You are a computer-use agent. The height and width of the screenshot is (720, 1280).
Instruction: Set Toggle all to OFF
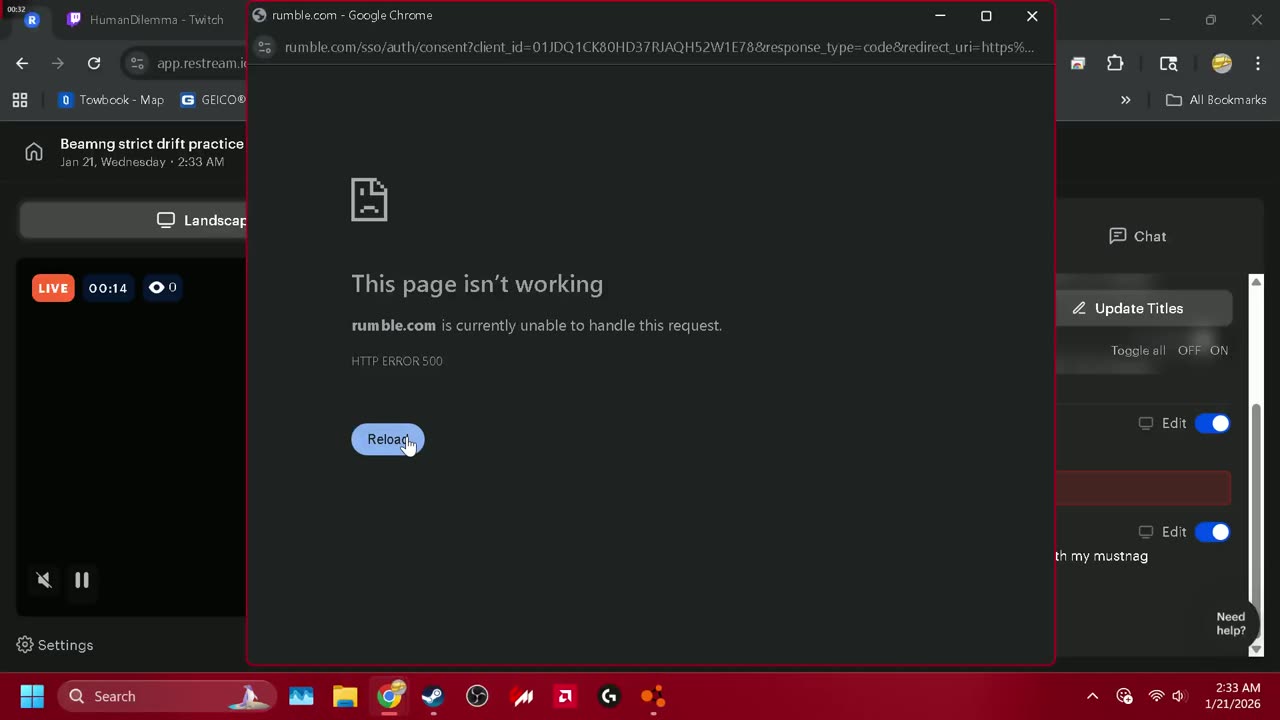tap(1189, 350)
